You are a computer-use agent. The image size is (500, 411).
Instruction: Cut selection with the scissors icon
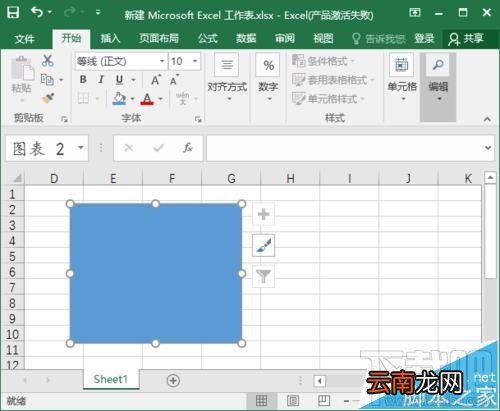(47, 60)
